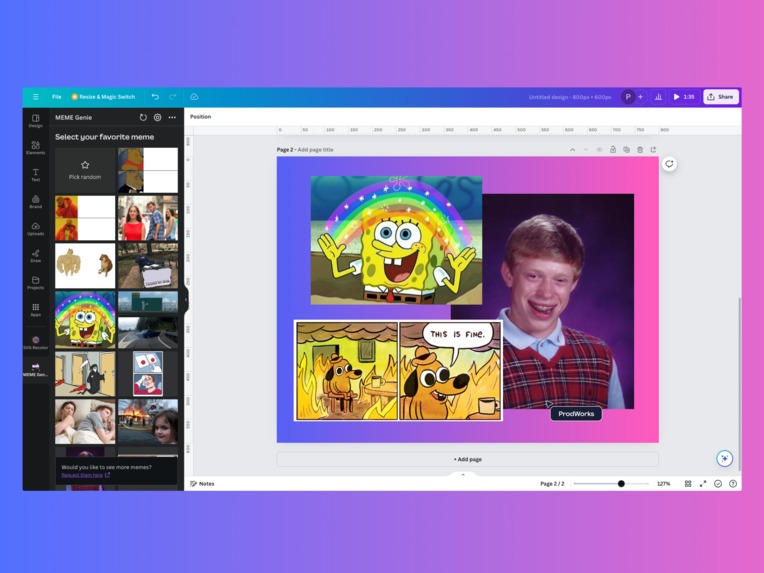
Task: Open the grid view icon
Action: 688,484
